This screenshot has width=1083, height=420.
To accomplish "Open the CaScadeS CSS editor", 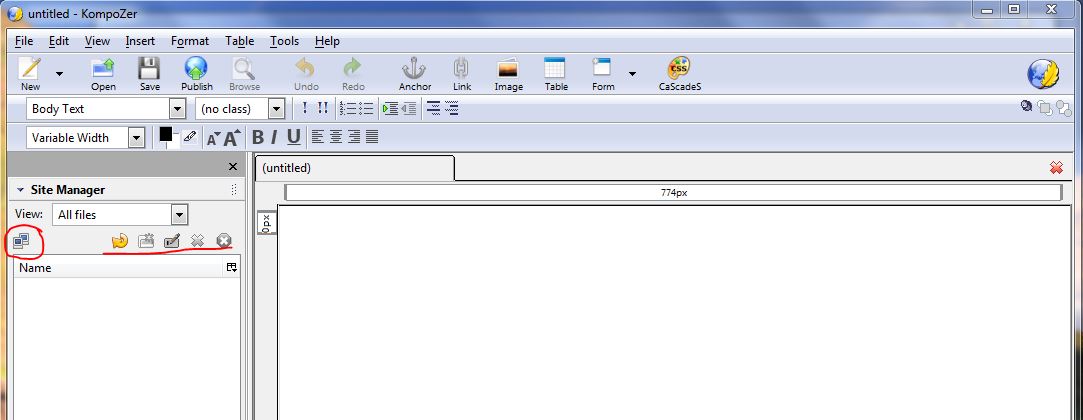I will click(680, 74).
